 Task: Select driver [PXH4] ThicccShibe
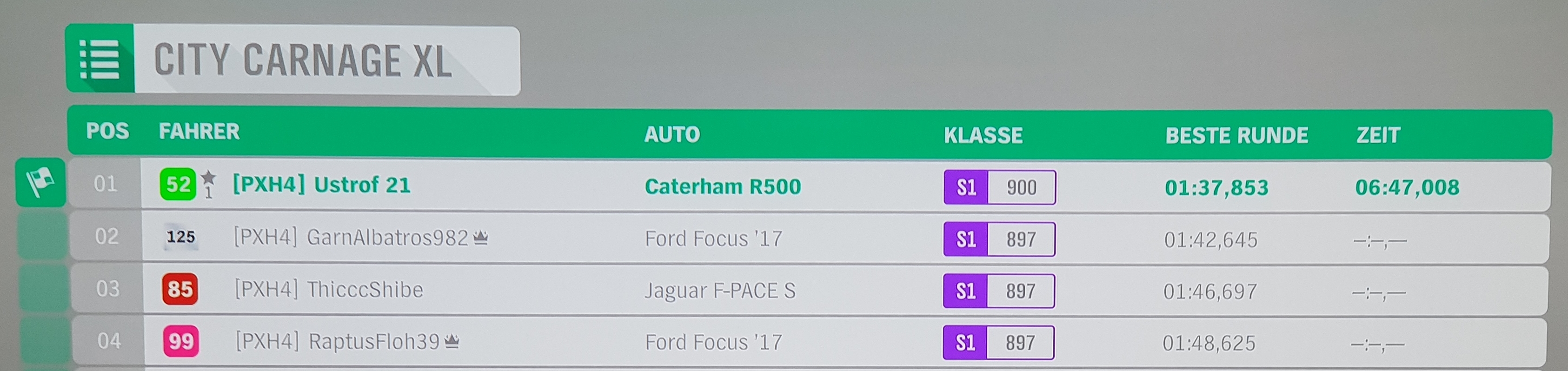coord(329,290)
